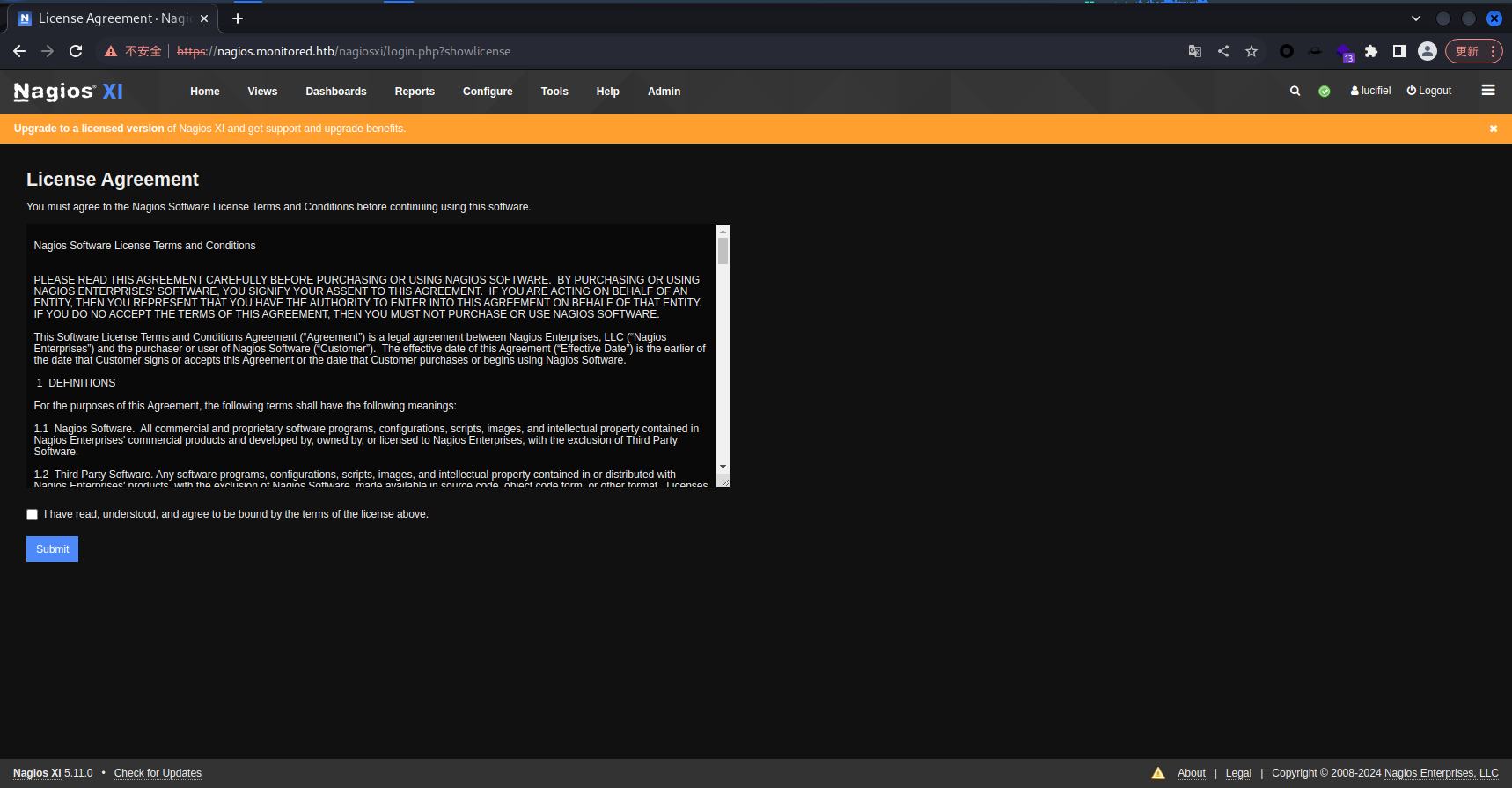The height and width of the screenshot is (788, 1512).
Task: Open the Configure menu
Action: tap(488, 92)
